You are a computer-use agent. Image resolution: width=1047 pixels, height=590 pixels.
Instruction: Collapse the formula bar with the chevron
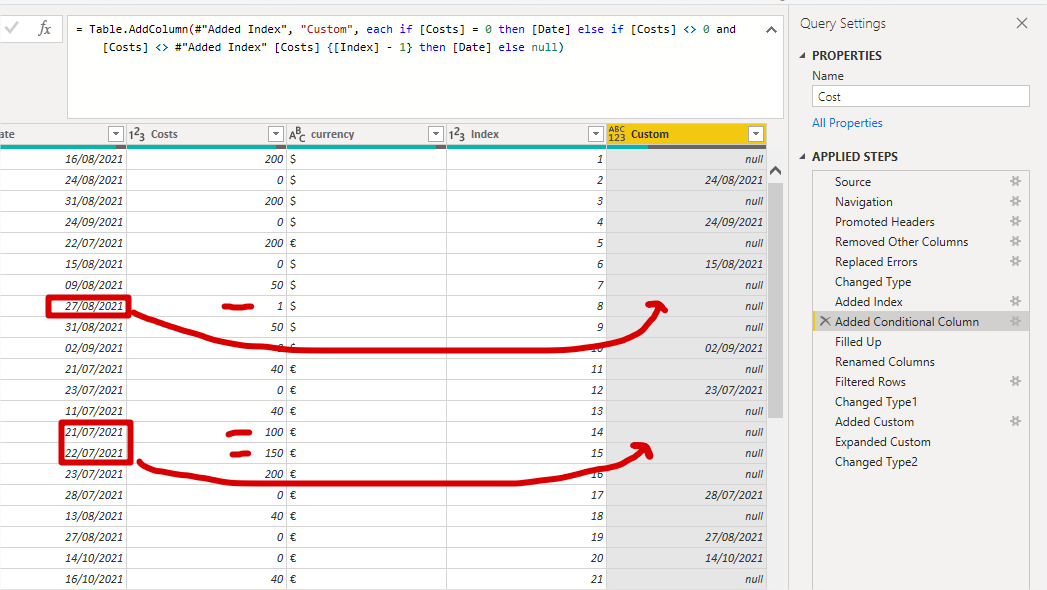[x=771, y=29]
